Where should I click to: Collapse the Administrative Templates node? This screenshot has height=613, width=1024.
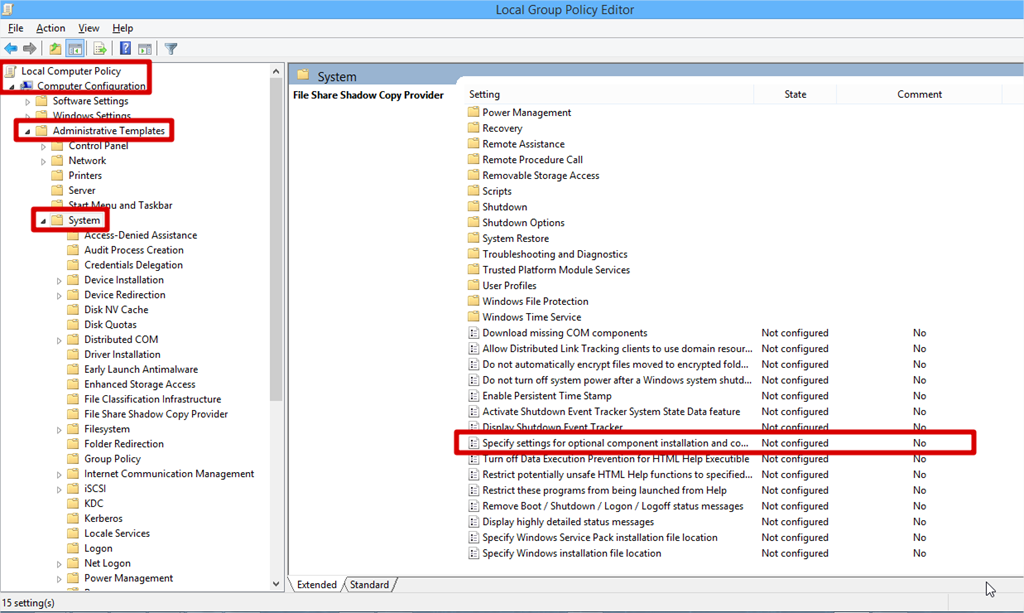coord(27,131)
